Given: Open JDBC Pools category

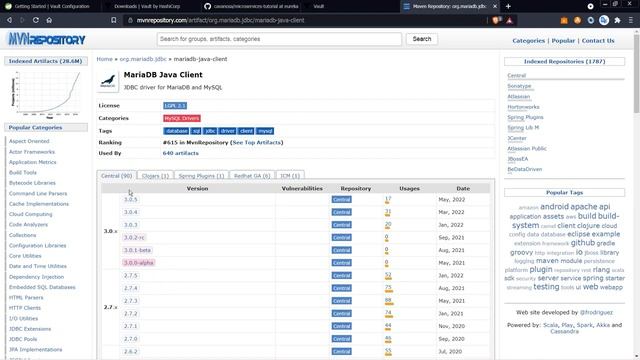Looking at the screenshot, I should pyautogui.click(x=23, y=339).
